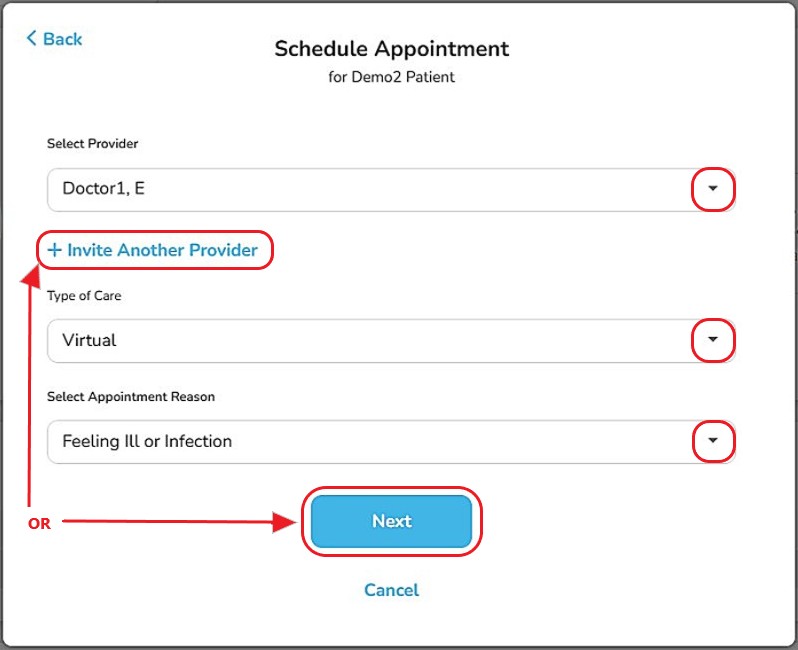Expand the Type of Care dropdown arrow

713,340
